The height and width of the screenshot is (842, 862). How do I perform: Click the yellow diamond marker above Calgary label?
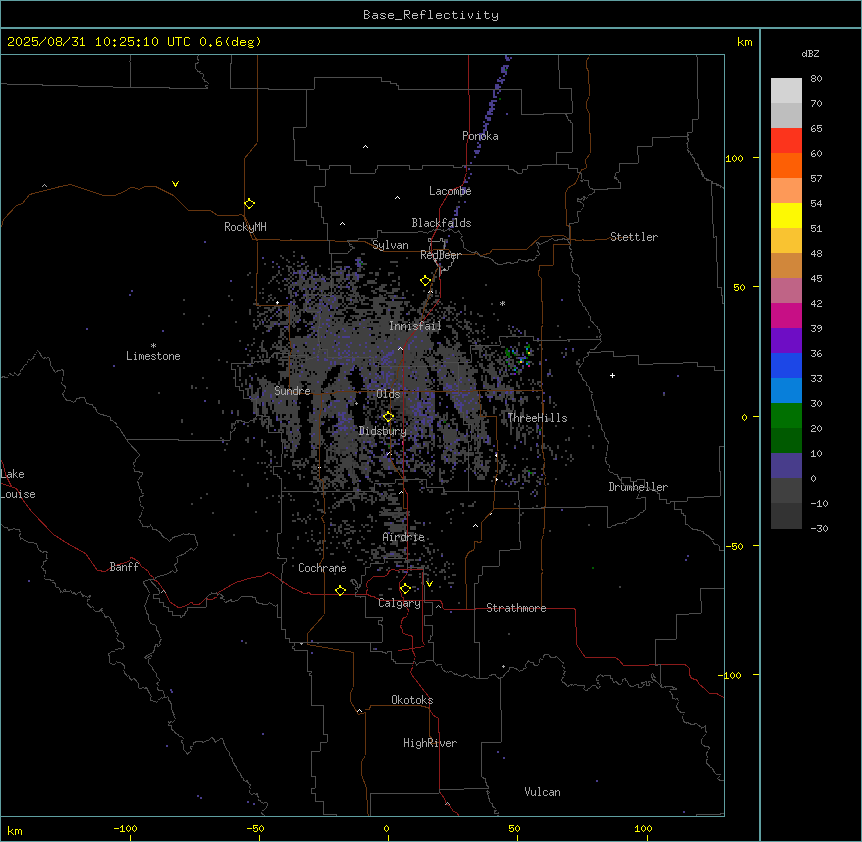coord(405,589)
